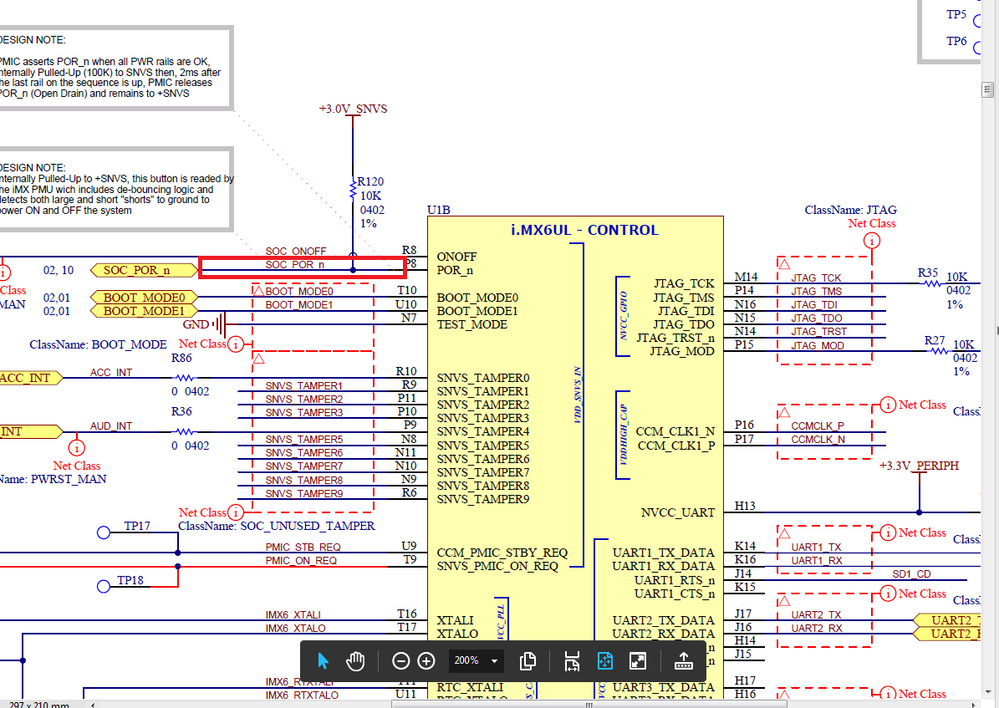The image size is (999, 708).
Task: Dock the floating toolbar
Action: [683, 661]
